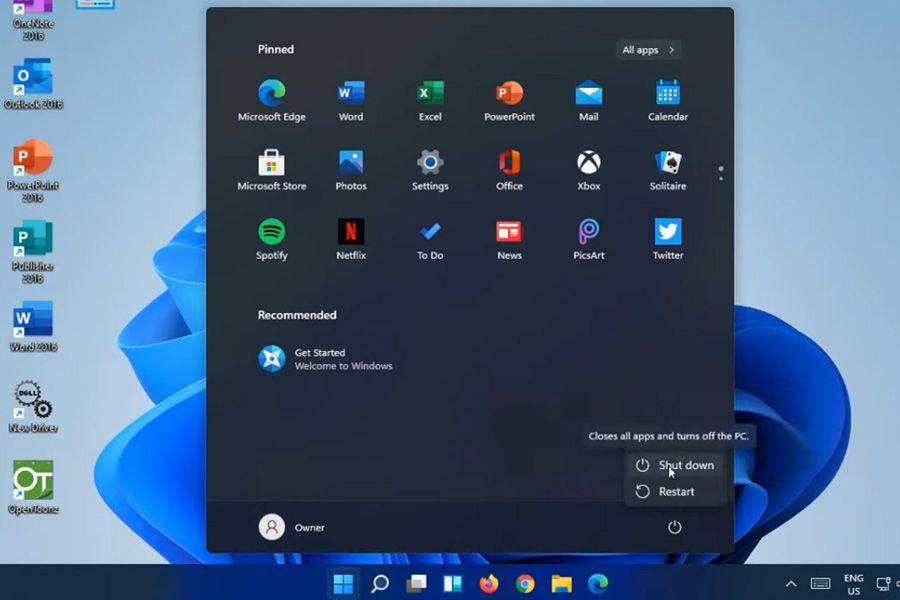The image size is (900, 600).
Task: Click the power button in Start menu
Action: coord(674,527)
